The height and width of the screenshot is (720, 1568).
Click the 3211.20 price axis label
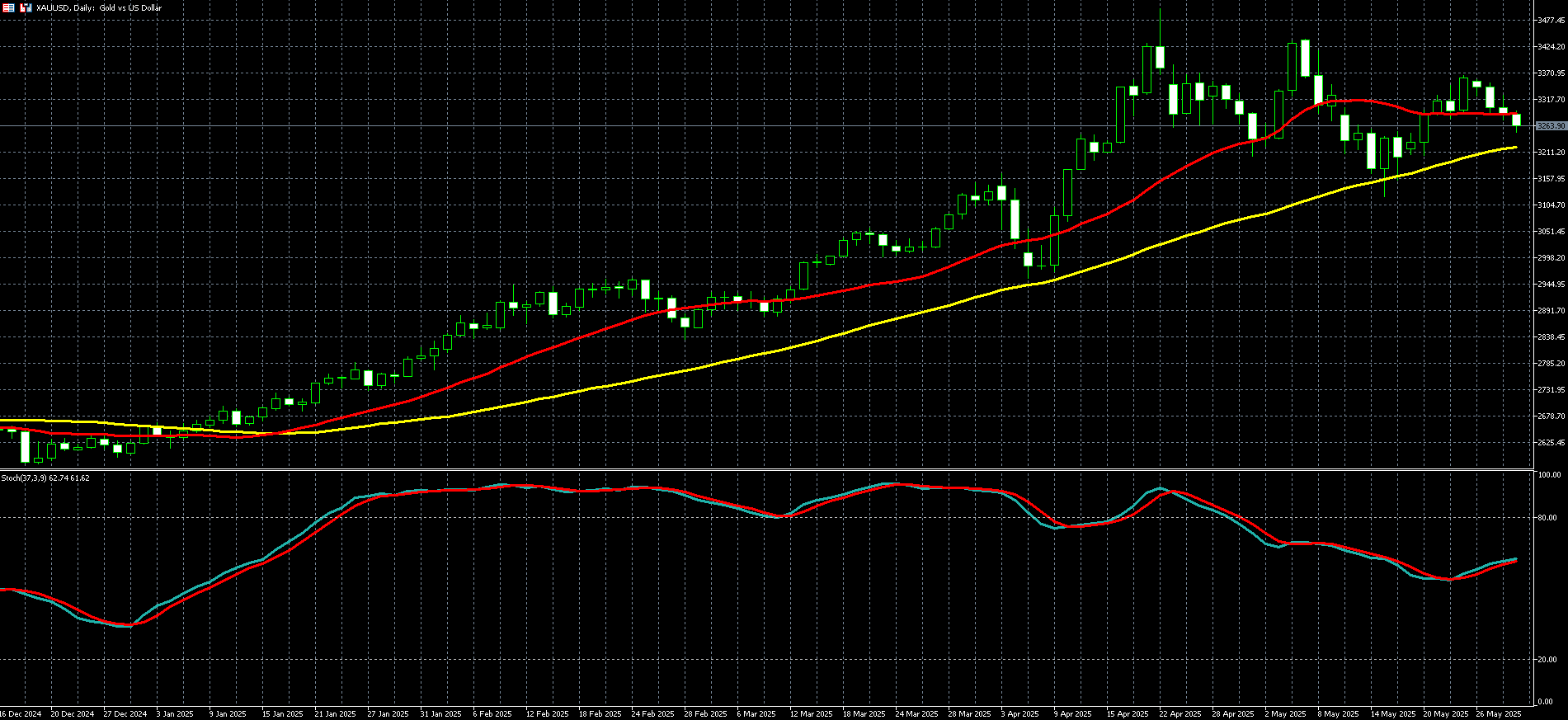[x=1551, y=153]
